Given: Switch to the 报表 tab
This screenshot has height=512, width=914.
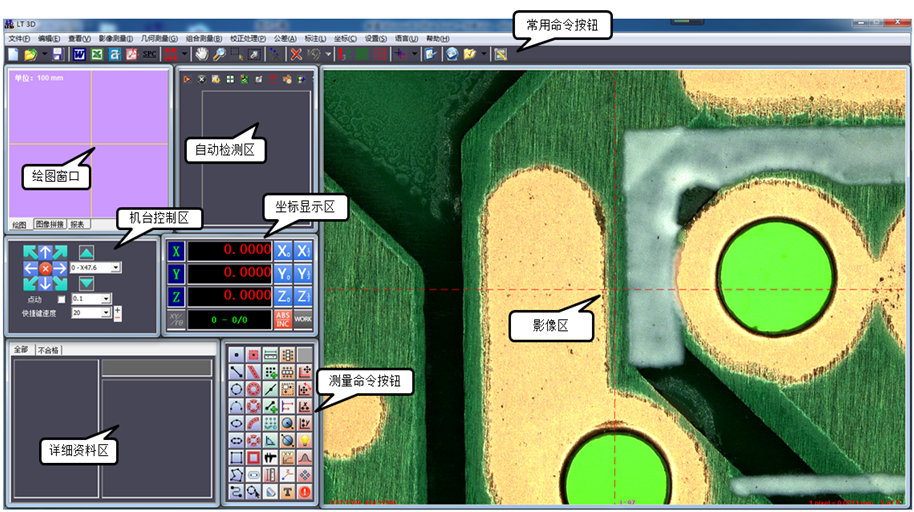Looking at the screenshot, I should point(77,224).
